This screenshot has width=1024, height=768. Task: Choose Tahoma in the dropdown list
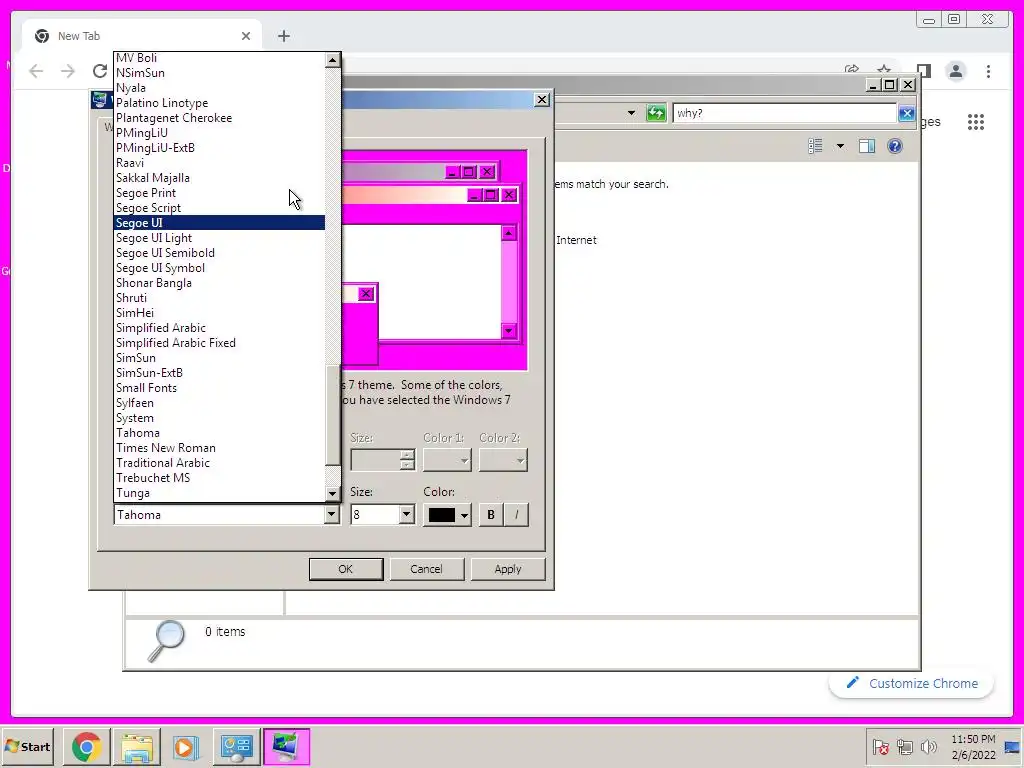click(x=219, y=433)
